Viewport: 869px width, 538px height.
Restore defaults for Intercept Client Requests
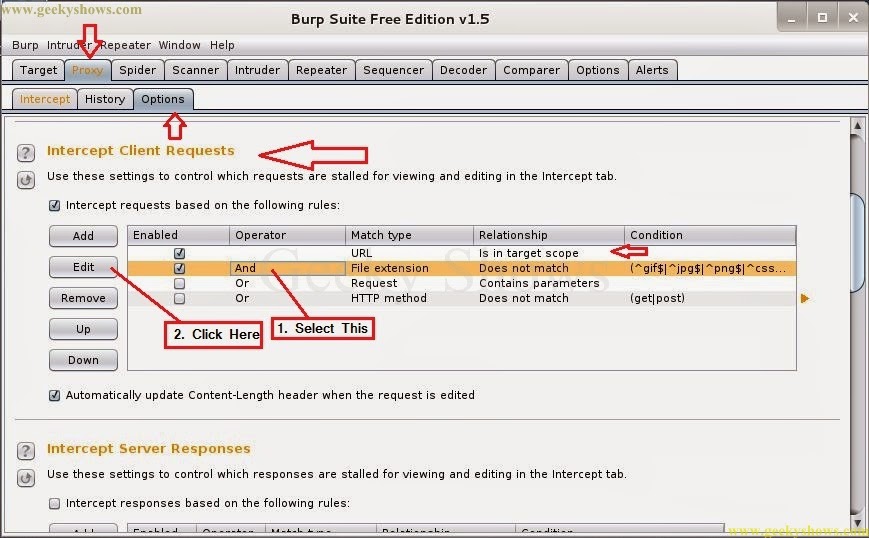click(x=25, y=180)
